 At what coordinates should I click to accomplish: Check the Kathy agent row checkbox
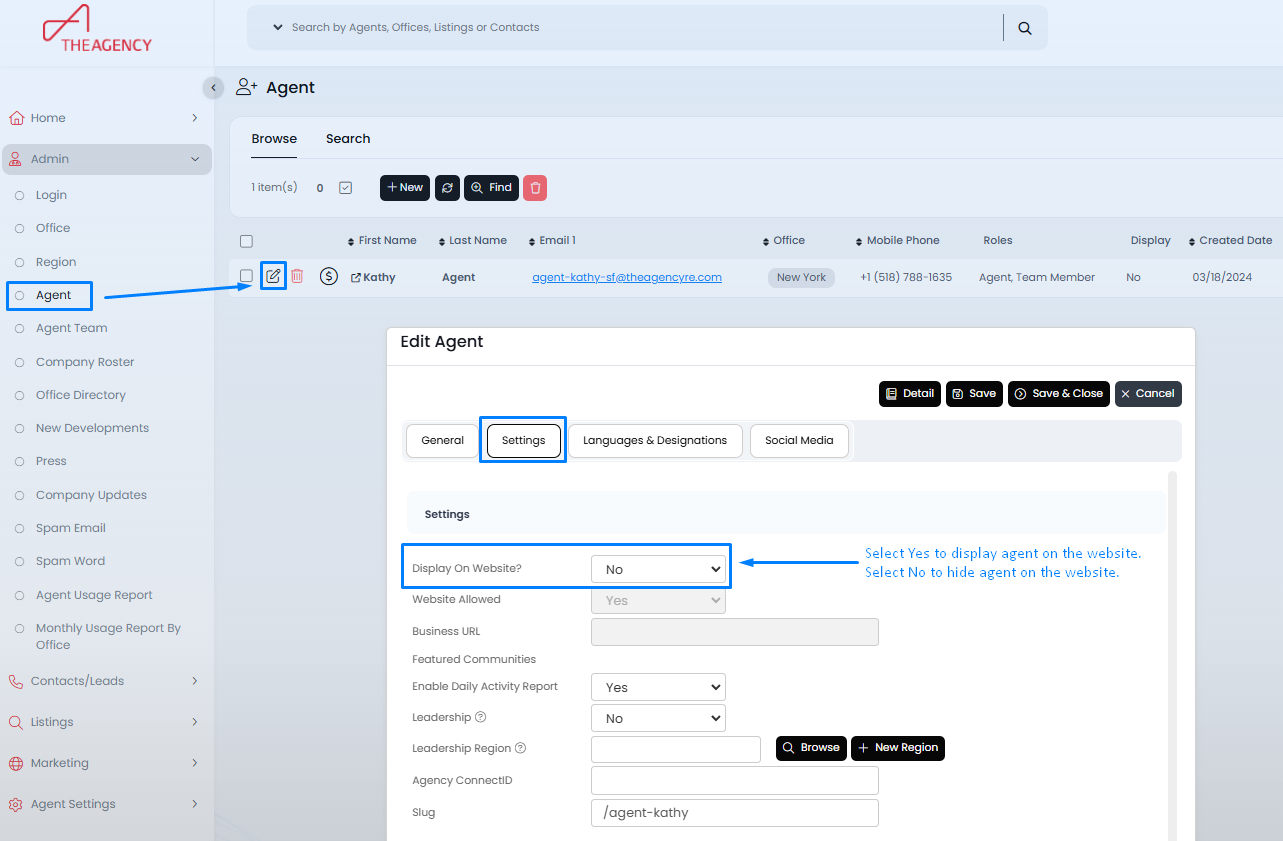[x=246, y=276]
